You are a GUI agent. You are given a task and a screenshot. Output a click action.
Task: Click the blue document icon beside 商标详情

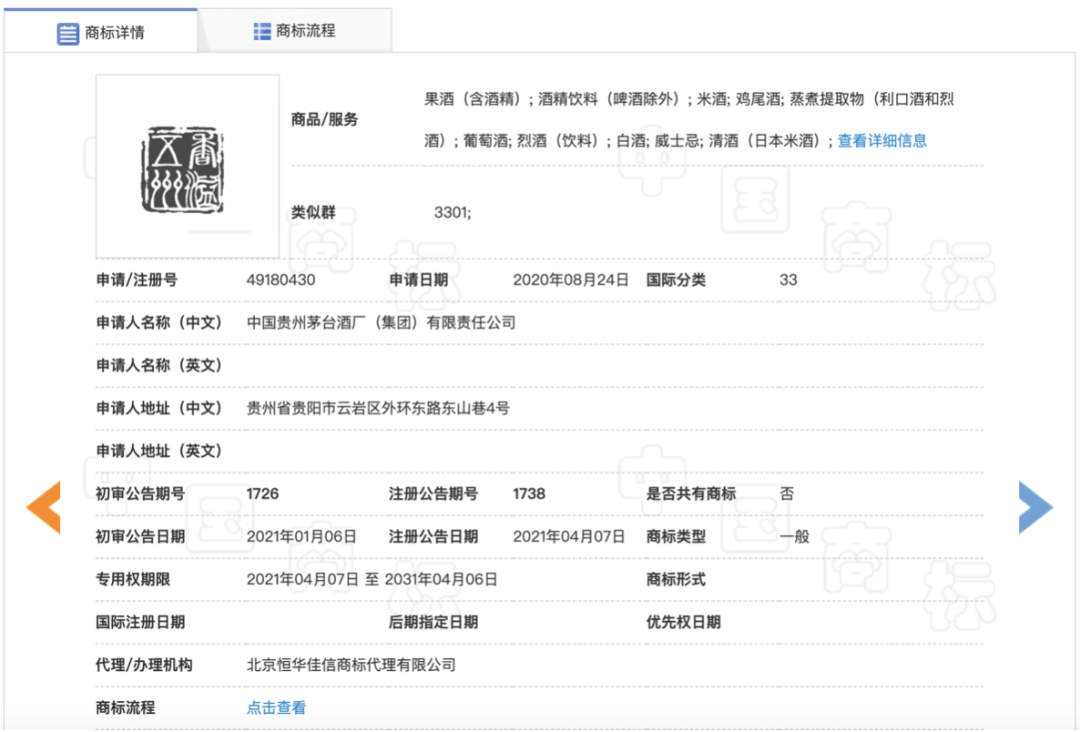[67, 33]
